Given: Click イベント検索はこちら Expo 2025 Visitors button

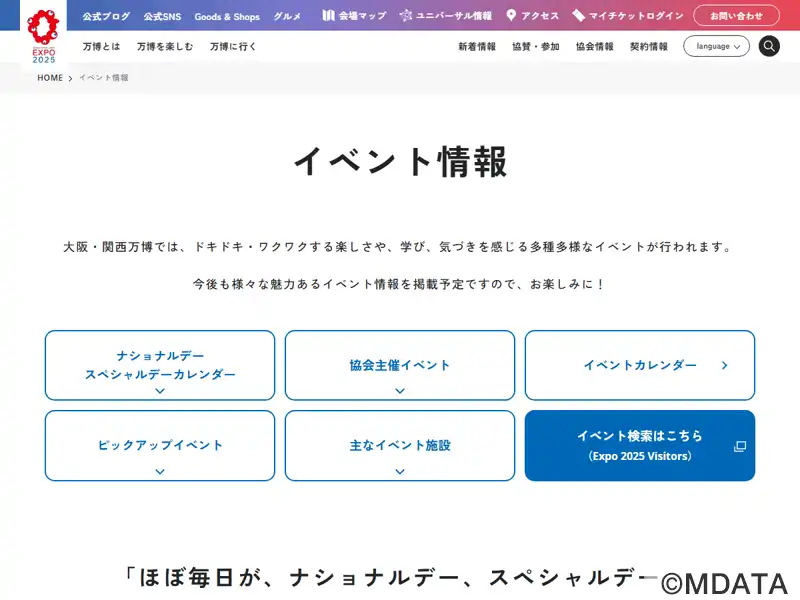Looking at the screenshot, I should (x=640, y=445).
